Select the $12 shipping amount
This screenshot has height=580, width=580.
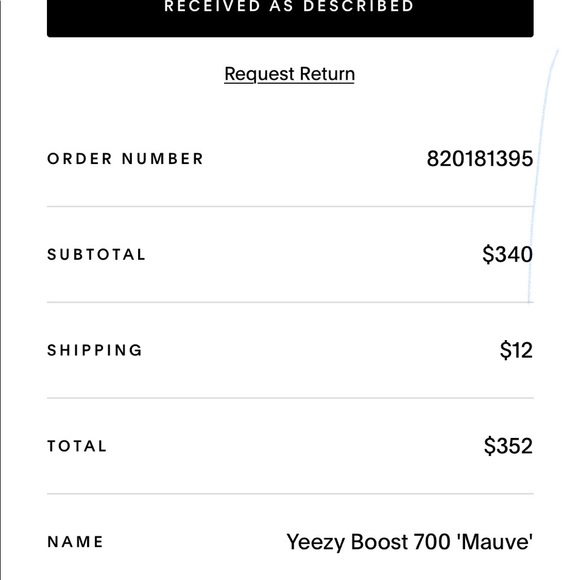point(516,350)
